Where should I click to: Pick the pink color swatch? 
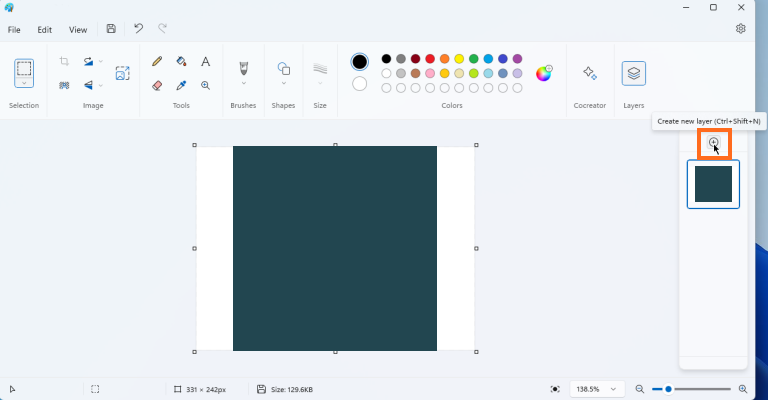tap(430, 73)
